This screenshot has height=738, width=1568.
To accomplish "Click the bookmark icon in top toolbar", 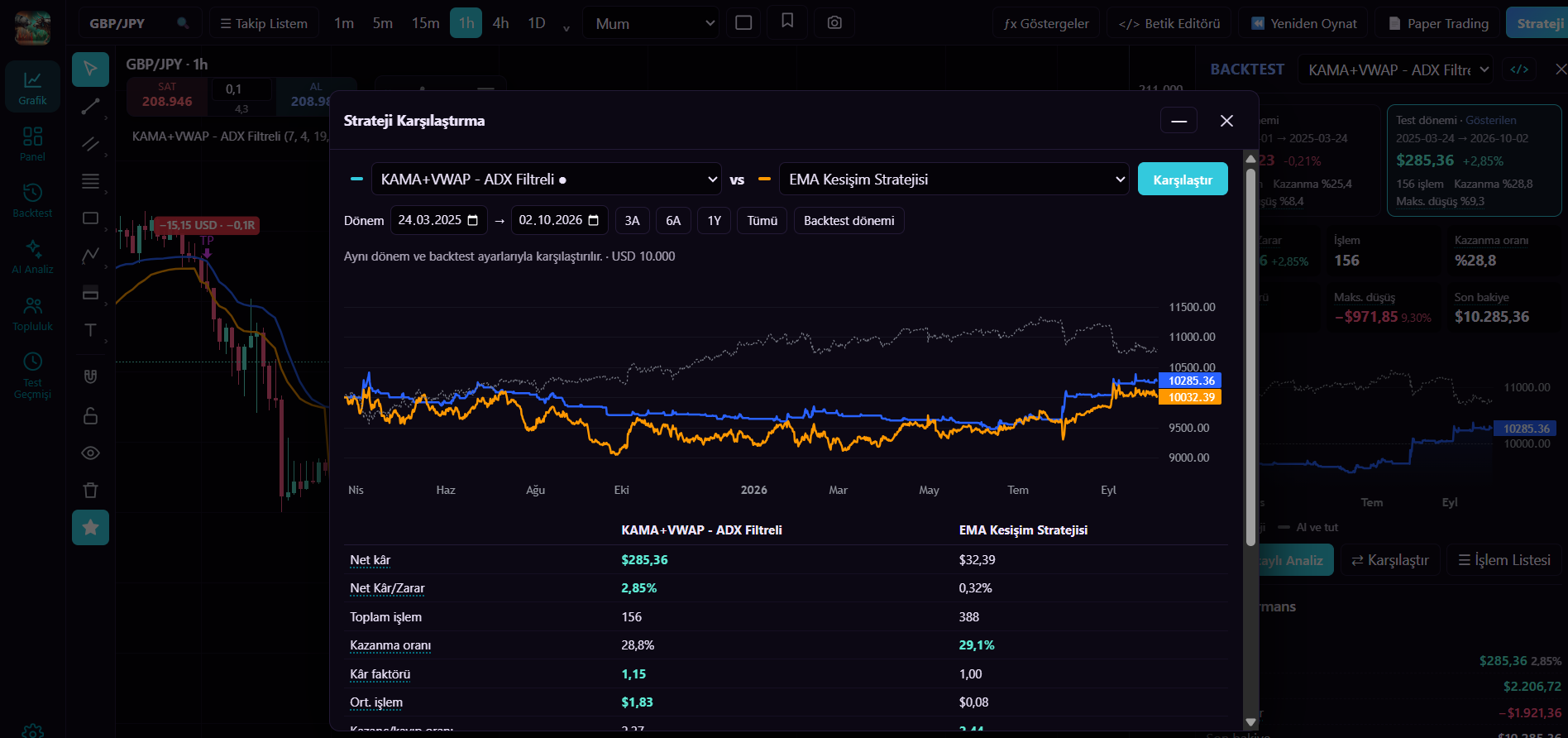I will (787, 22).
